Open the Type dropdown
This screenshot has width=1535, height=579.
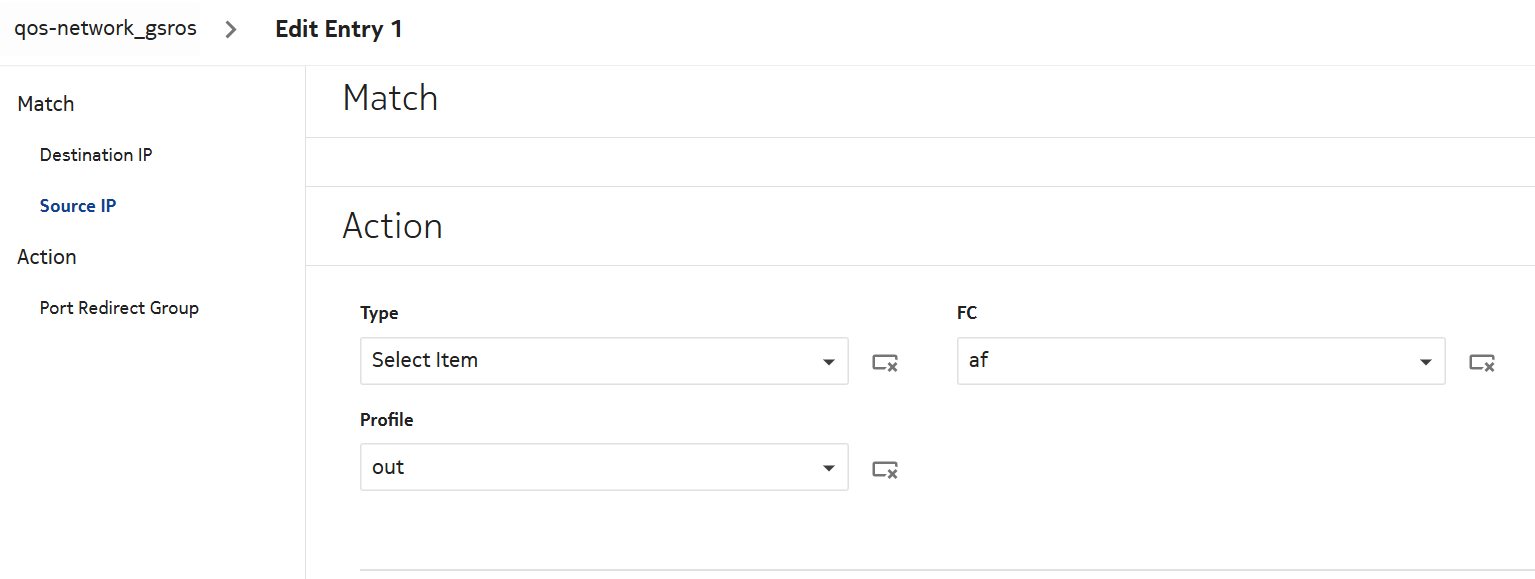point(604,361)
